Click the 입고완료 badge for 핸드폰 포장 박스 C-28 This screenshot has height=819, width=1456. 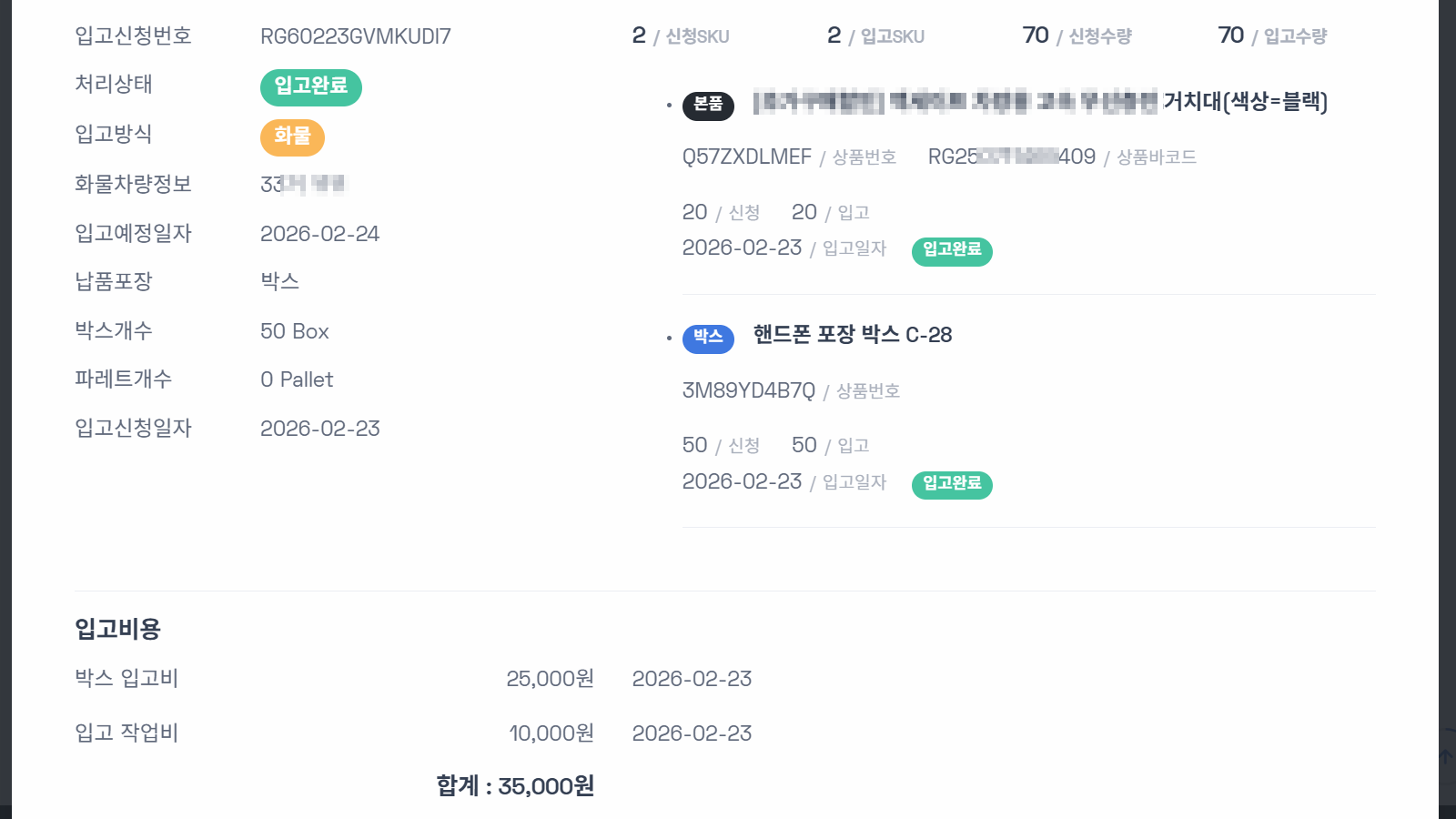[951, 485]
